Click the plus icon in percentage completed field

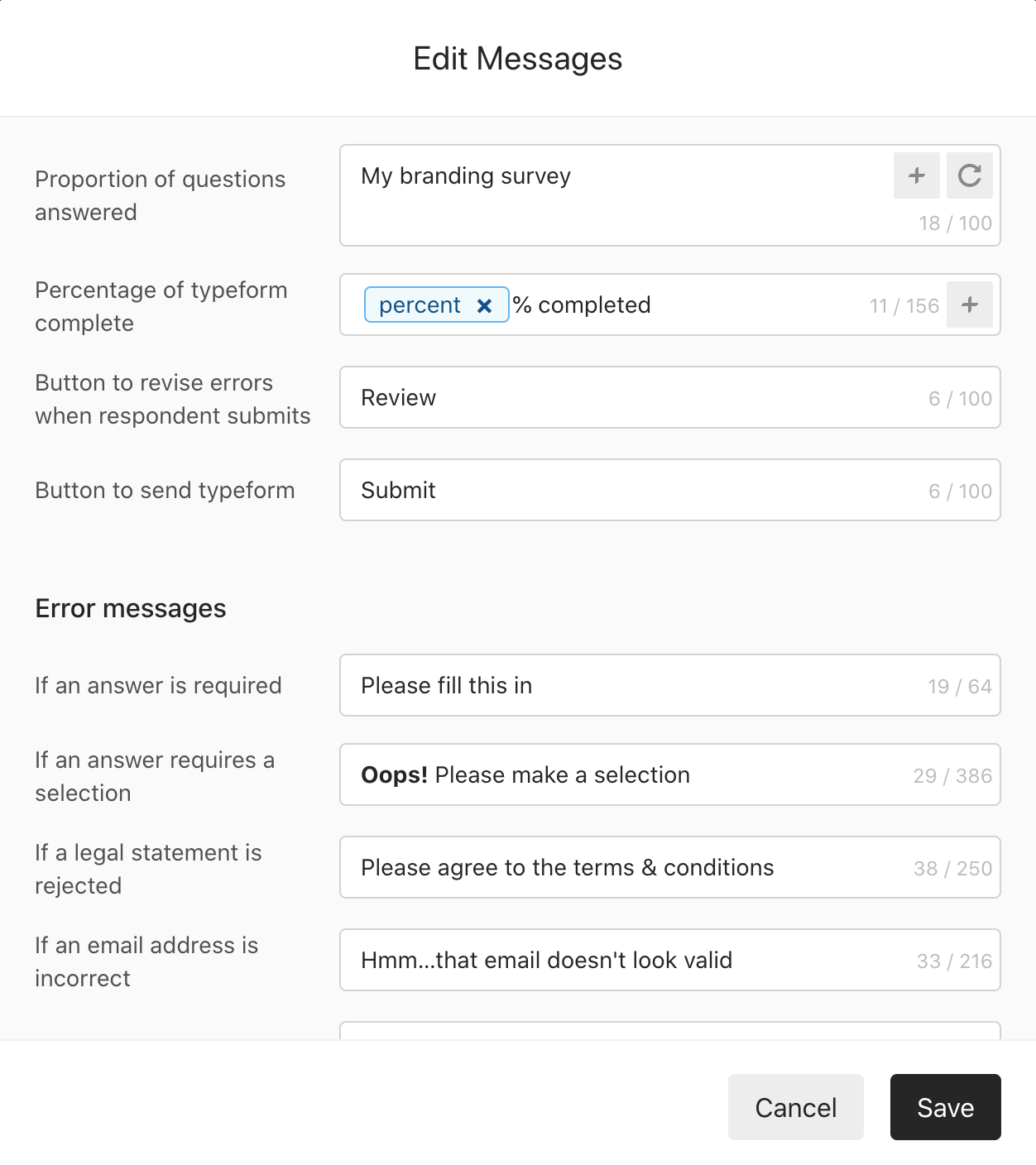point(969,304)
